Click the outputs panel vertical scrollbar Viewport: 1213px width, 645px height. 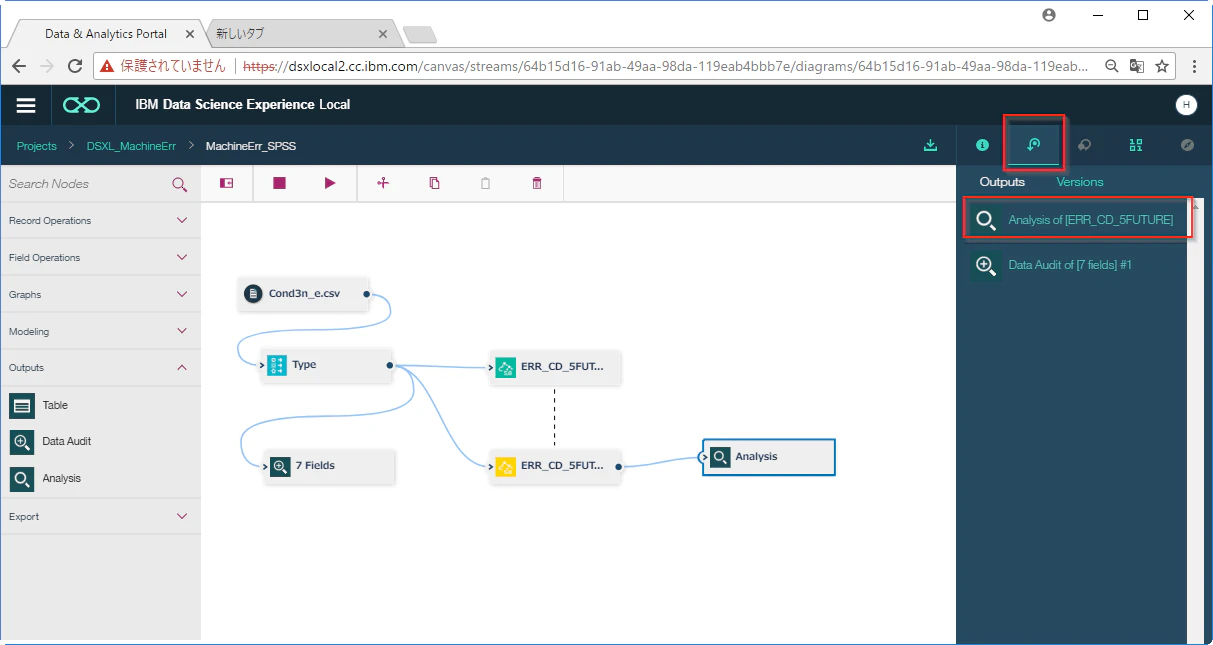[x=1194, y=420]
